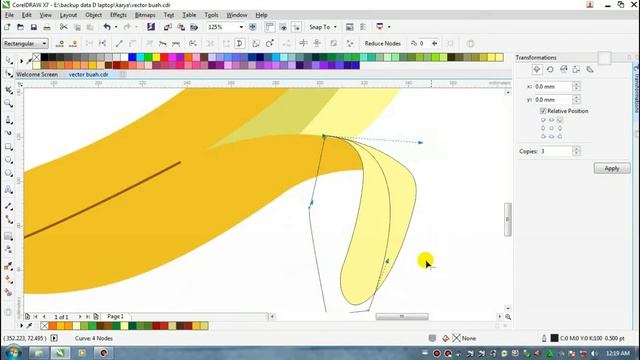The image size is (640, 360).
Task: Select the Freehand tool in toolbox
Action: [9, 120]
